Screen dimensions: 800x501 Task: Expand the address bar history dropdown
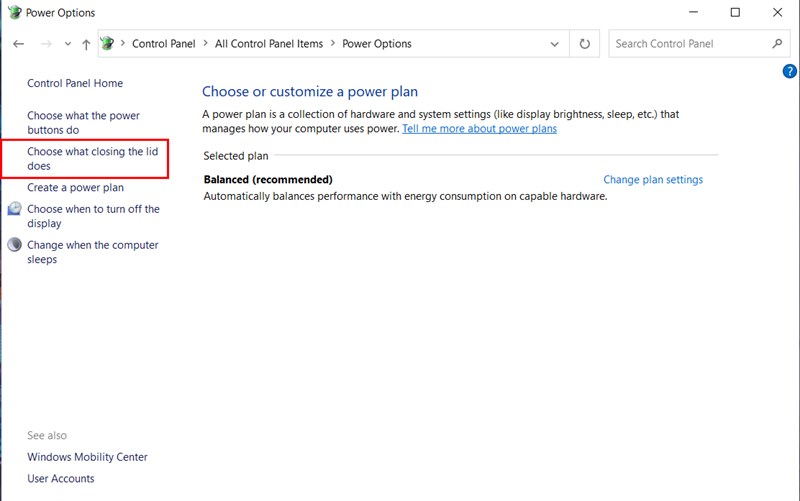click(x=555, y=44)
